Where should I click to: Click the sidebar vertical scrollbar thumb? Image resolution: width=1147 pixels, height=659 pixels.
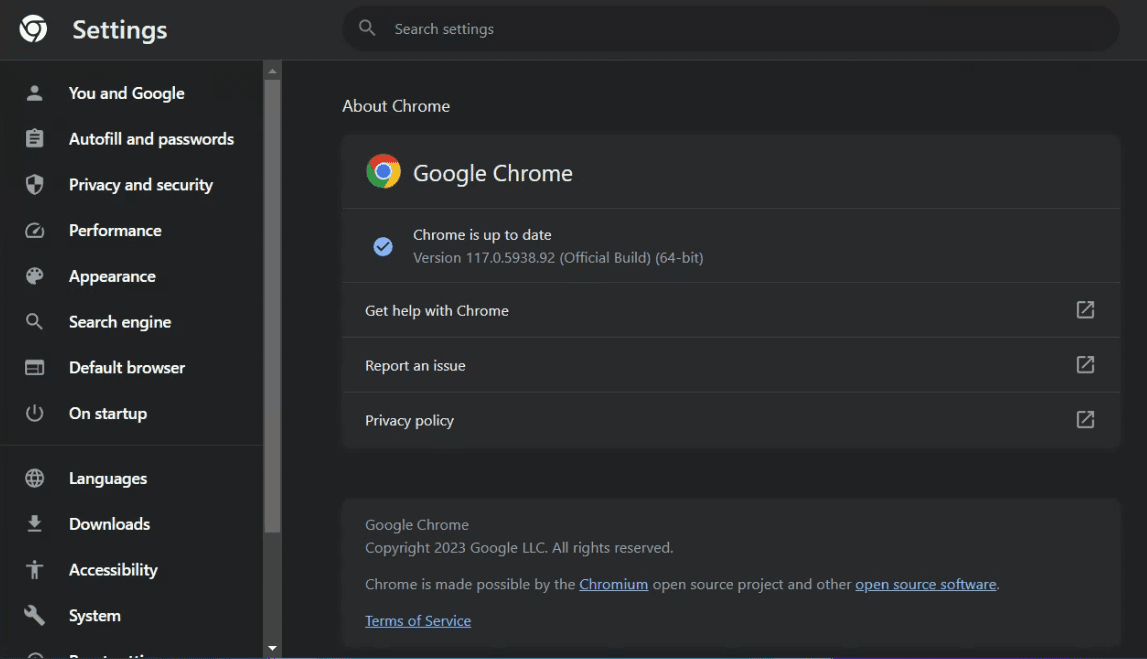[272, 306]
